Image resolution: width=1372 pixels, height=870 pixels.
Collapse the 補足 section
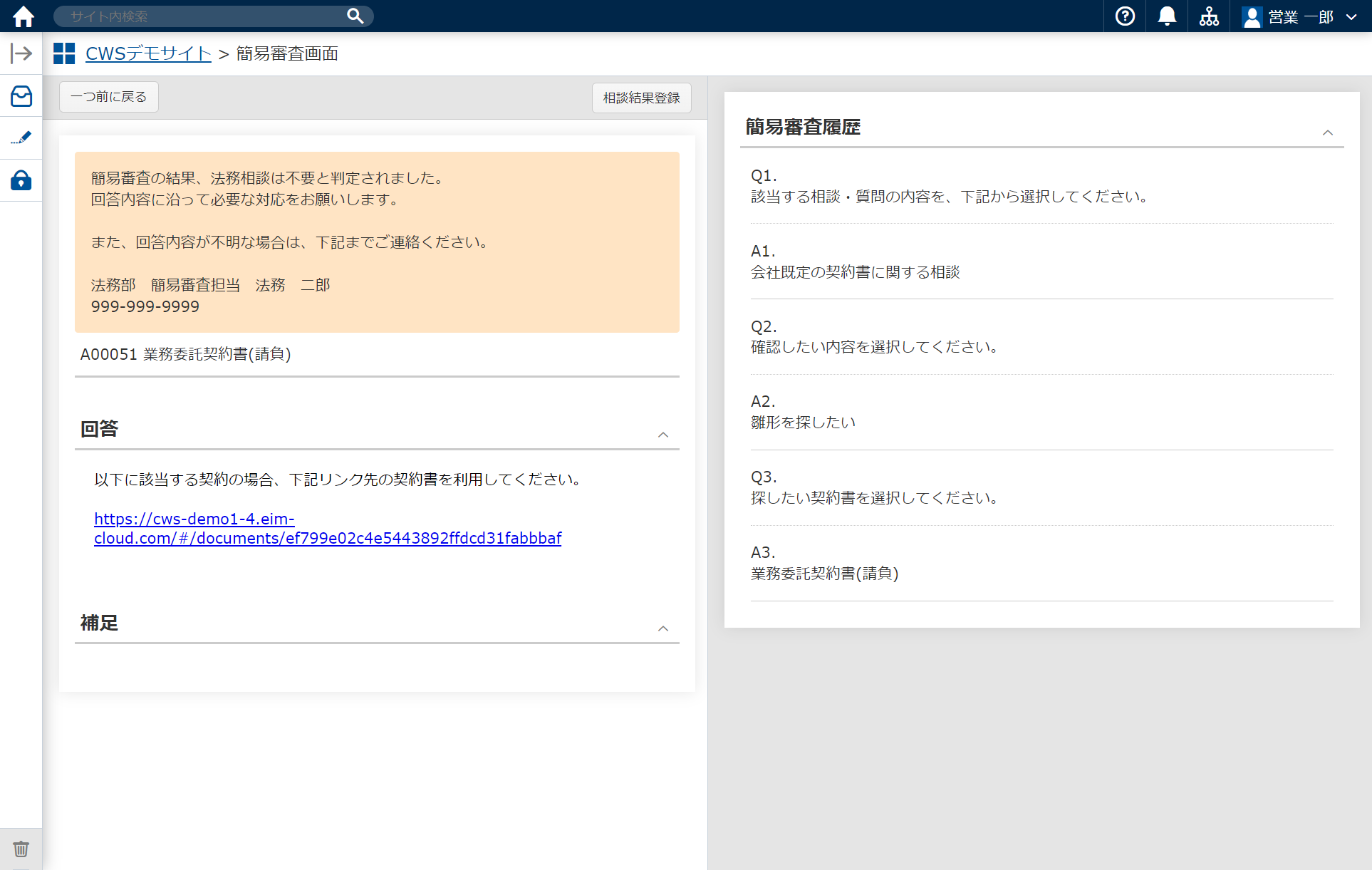tap(663, 628)
